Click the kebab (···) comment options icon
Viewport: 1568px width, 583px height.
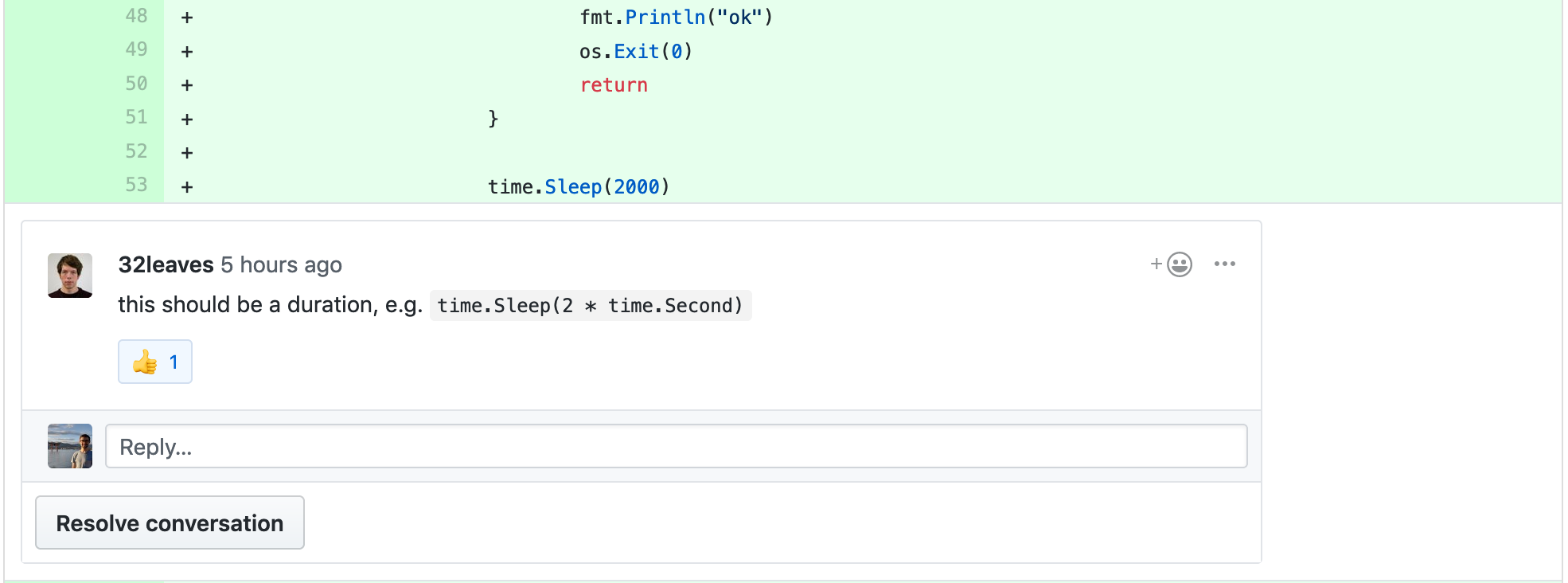[x=1226, y=264]
